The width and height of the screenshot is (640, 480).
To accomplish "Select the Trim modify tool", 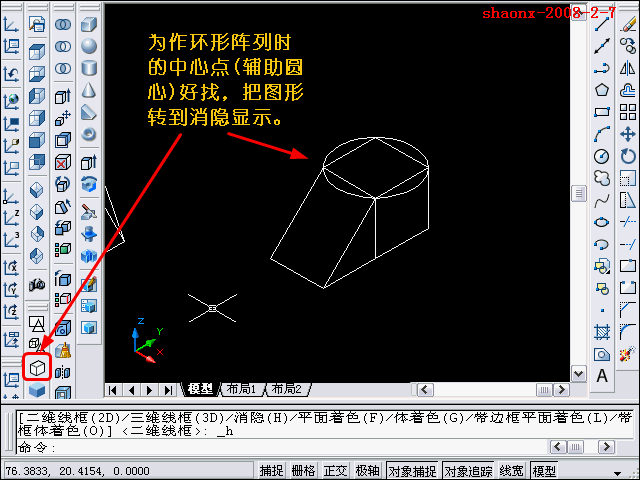I will tap(628, 222).
